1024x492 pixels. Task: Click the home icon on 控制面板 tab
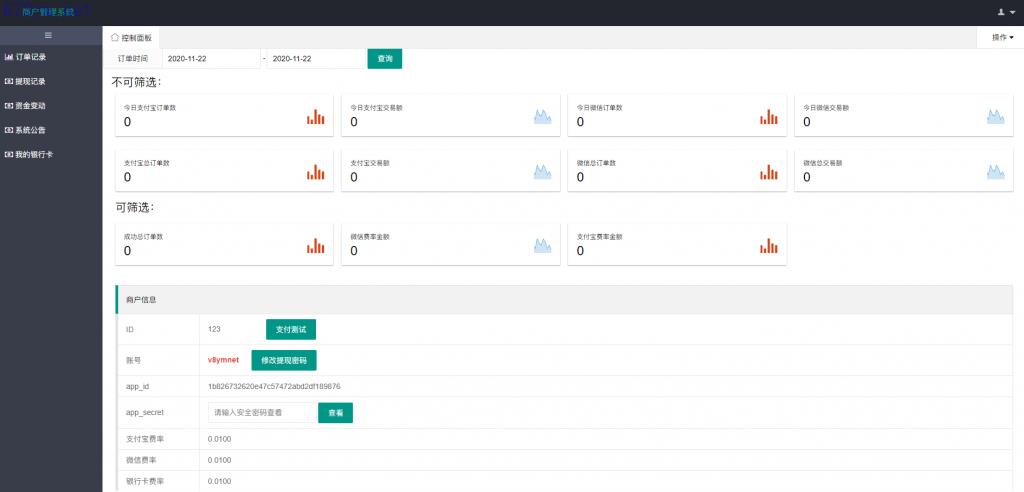click(115, 37)
